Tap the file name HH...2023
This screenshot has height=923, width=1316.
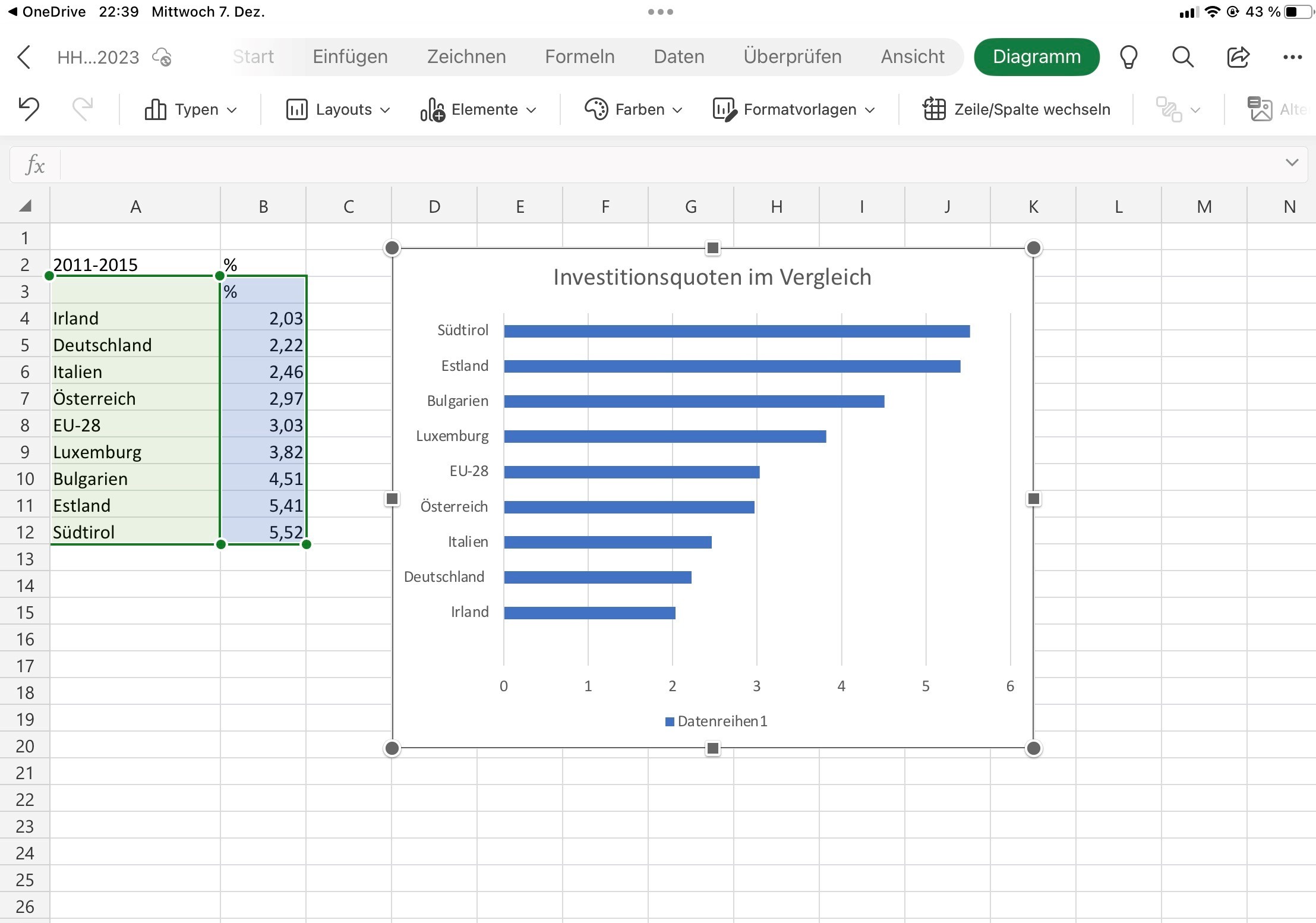[x=98, y=57]
